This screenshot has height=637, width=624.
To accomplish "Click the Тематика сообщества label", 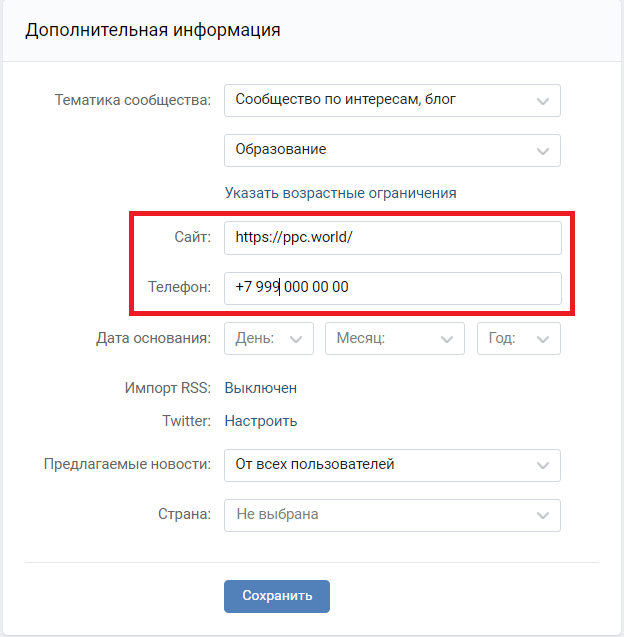I will click(x=132, y=100).
